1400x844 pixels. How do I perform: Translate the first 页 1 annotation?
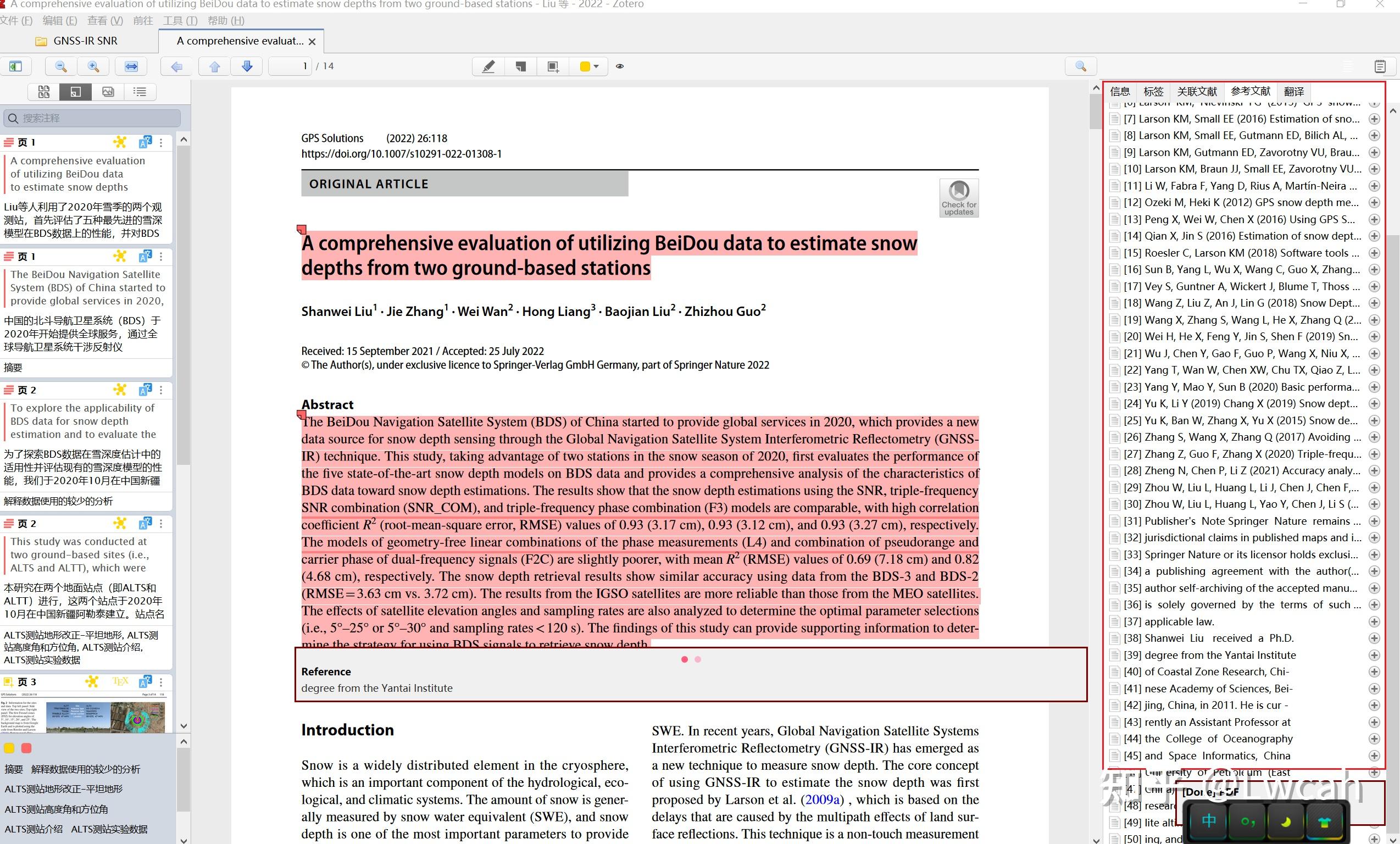pyautogui.click(x=146, y=142)
